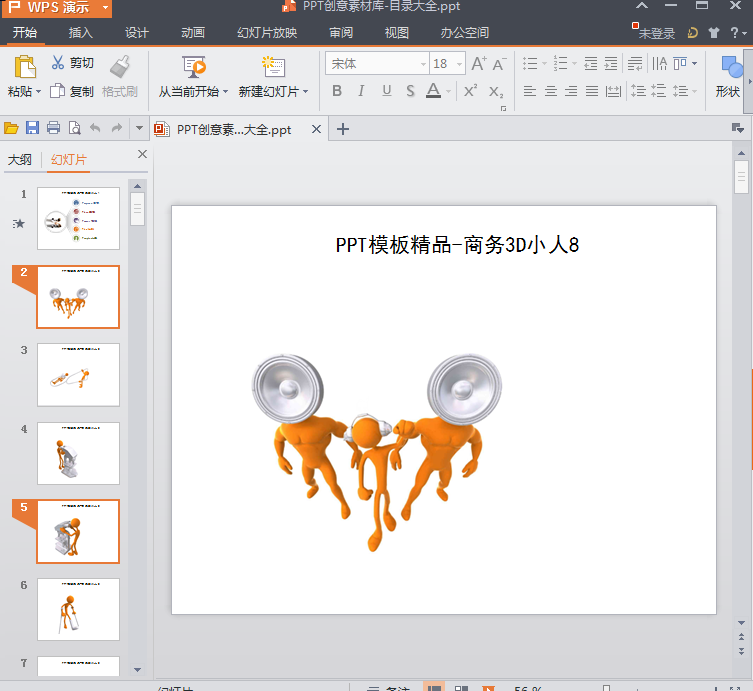Open the 办公空间 ribbon tab
753x691 pixels.
coord(464,33)
